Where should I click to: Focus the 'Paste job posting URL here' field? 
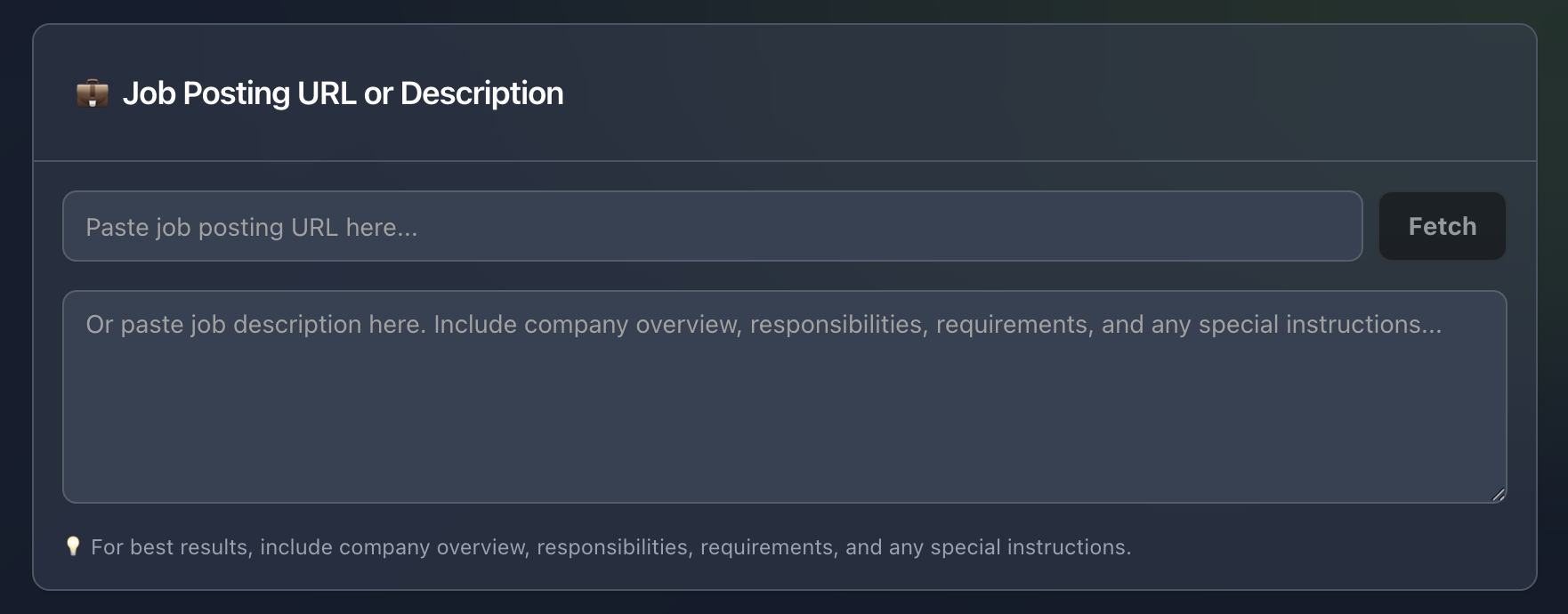(x=712, y=226)
